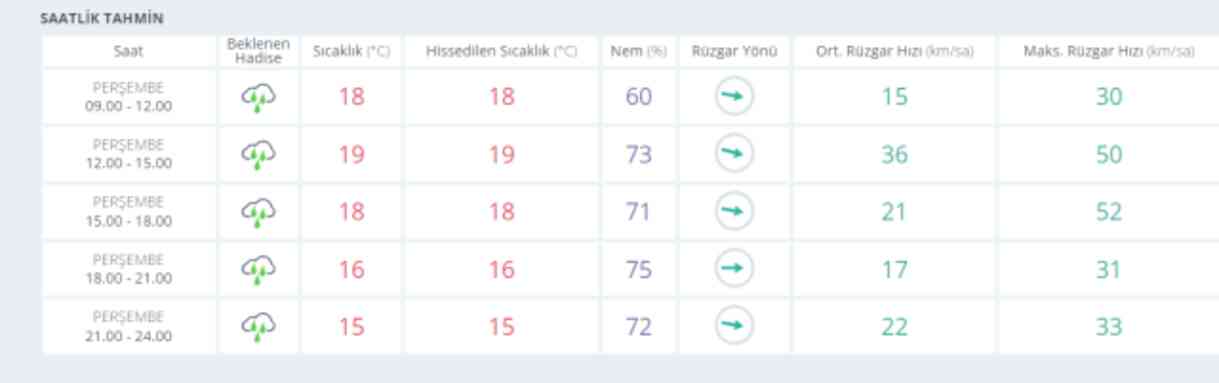The height and width of the screenshot is (383, 1219).
Task: Click average wind speed value 22
Action: click(895, 327)
